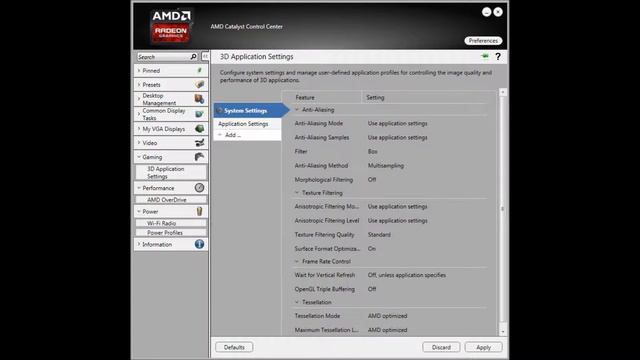The image size is (640, 360).
Task: Click the search magnifier icon
Action: coord(193,57)
